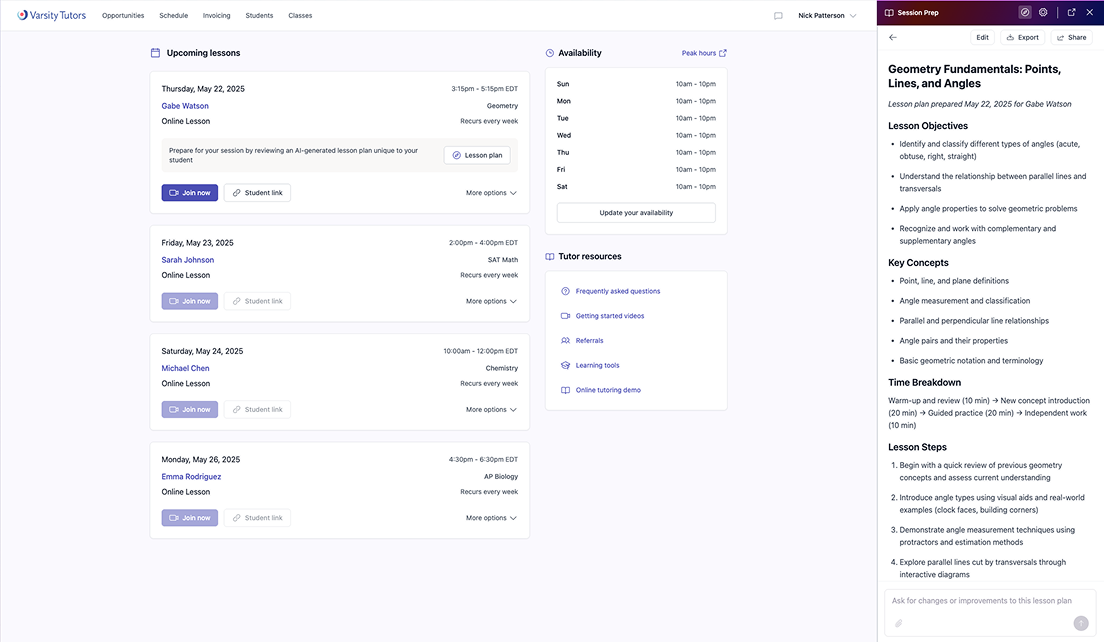The width and height of the screenshot is (1104, 642).
Task: Expand More options for Gabe Watson's lesson
Action: (x=491, y=193)
